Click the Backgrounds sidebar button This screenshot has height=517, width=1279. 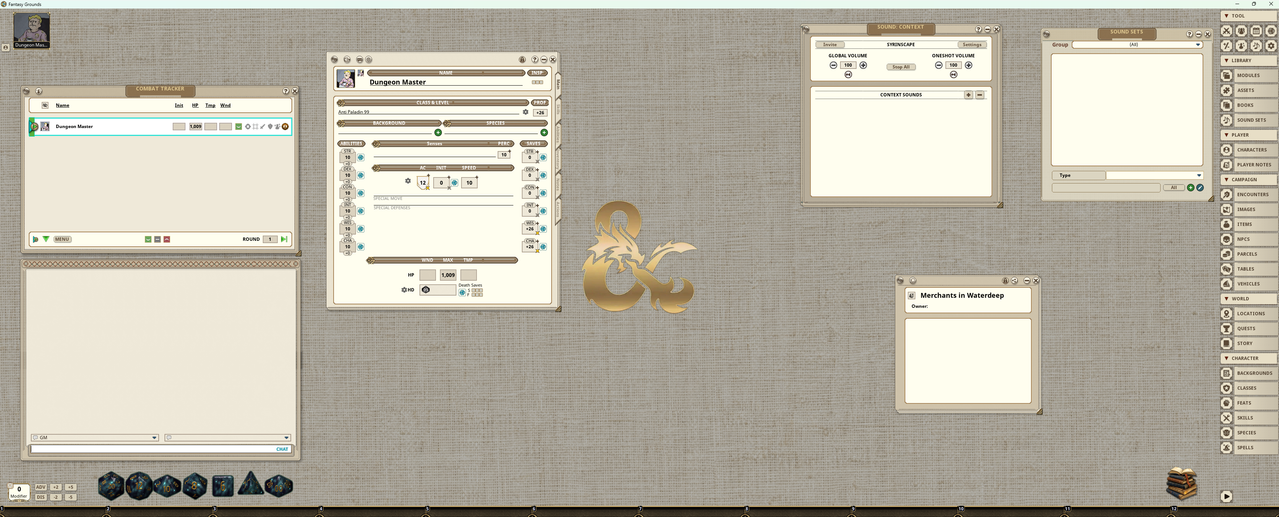click(x=1249, y=373)
